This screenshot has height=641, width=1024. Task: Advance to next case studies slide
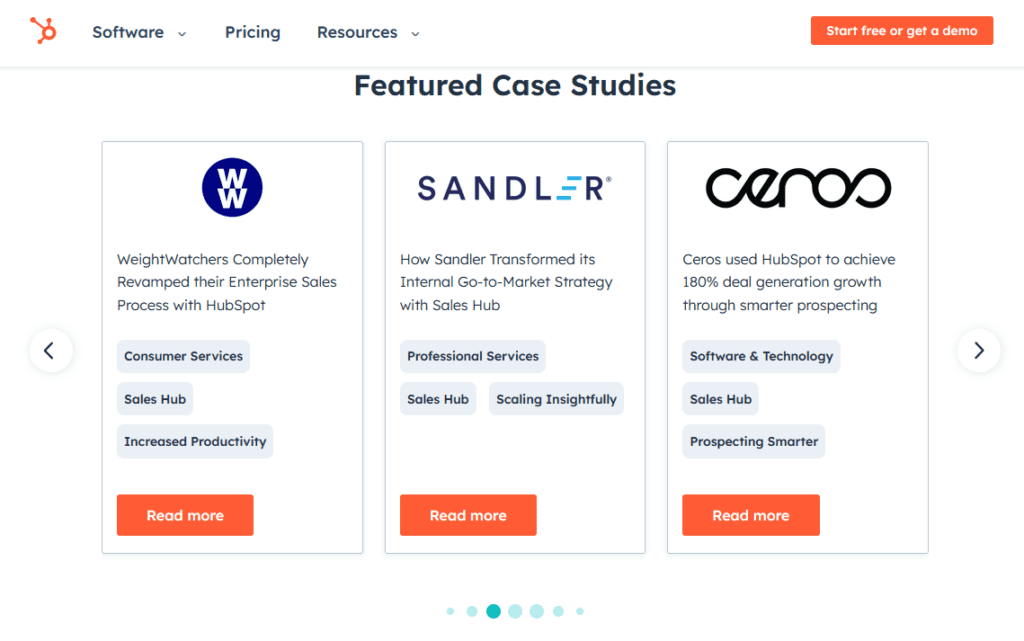[x=979, y=351]
